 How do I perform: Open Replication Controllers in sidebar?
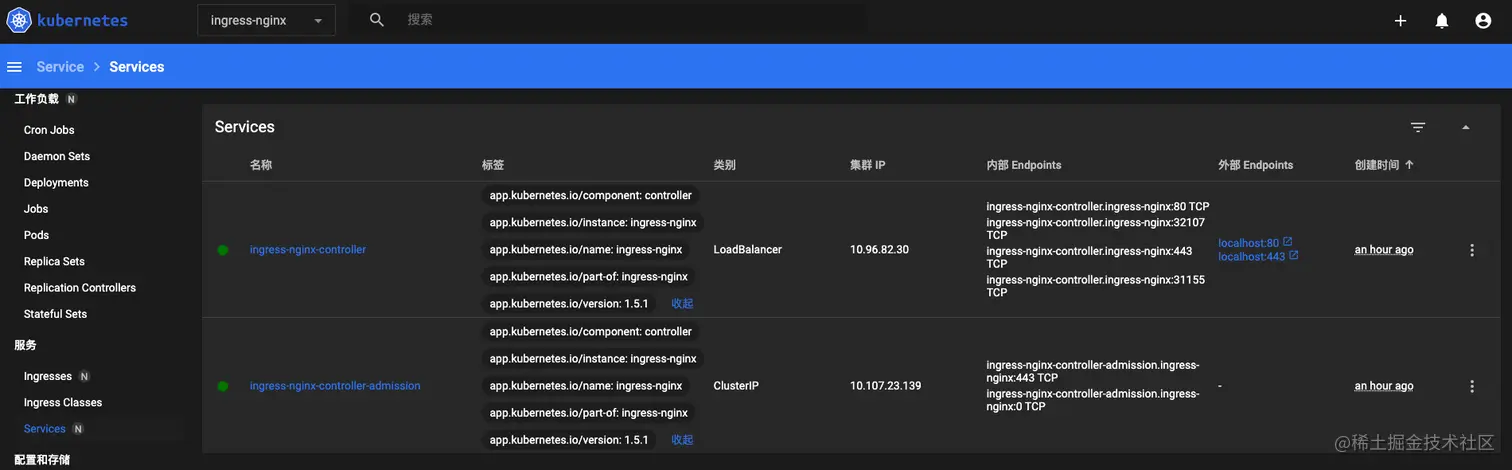[x=80, y=288]
